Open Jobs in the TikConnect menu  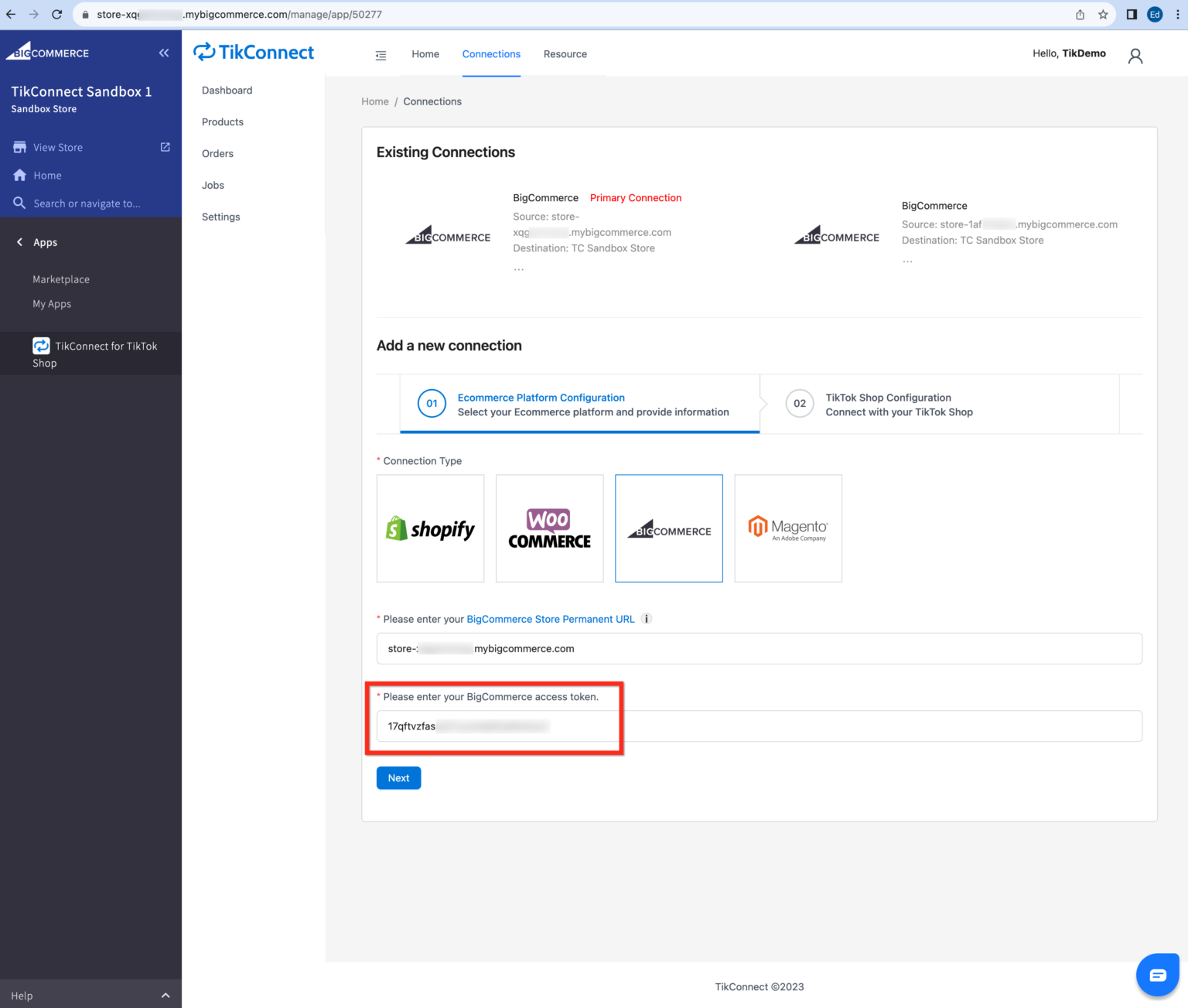click(213, 186)
